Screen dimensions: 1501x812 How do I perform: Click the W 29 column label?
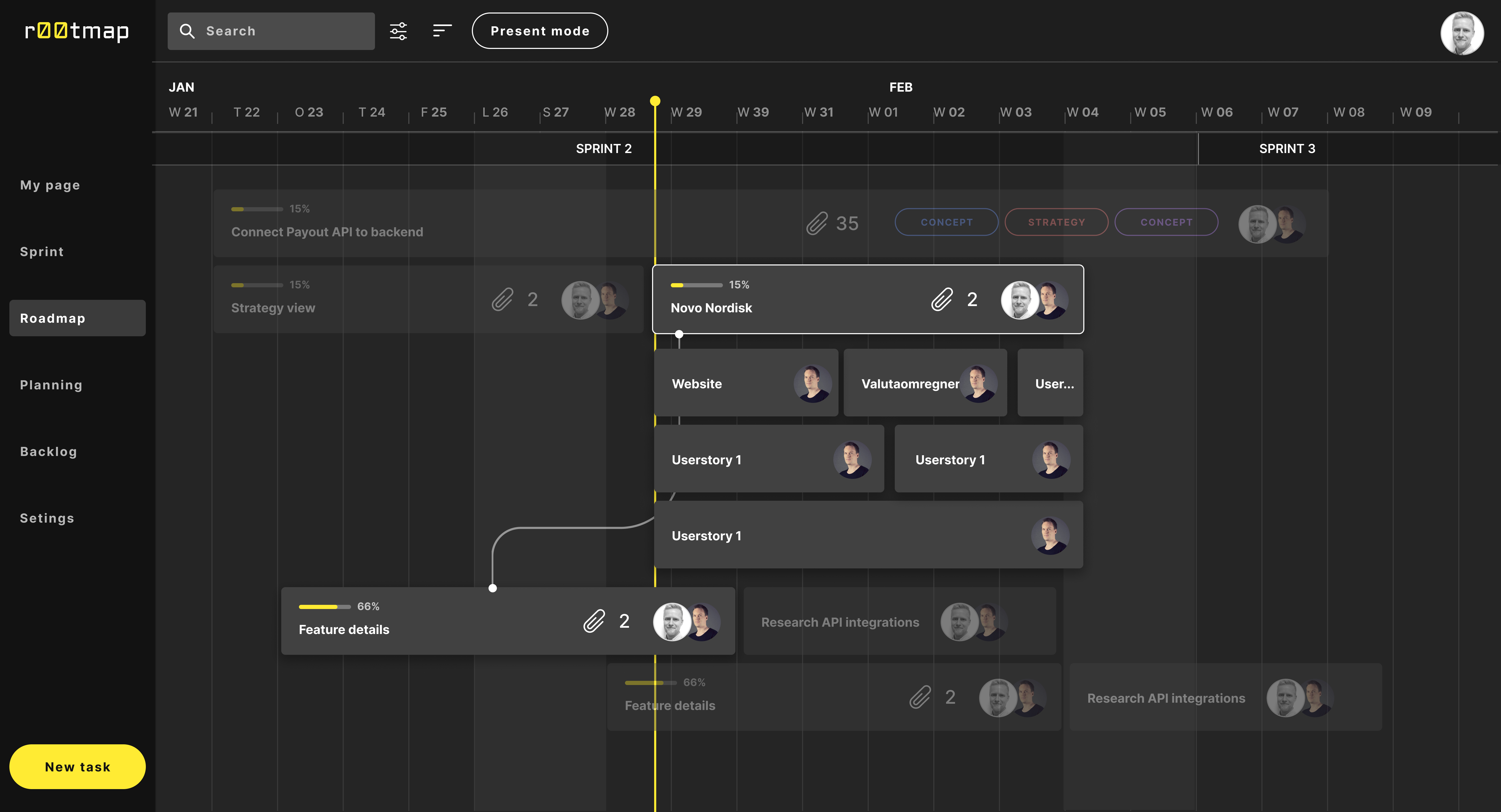(686, 112)
